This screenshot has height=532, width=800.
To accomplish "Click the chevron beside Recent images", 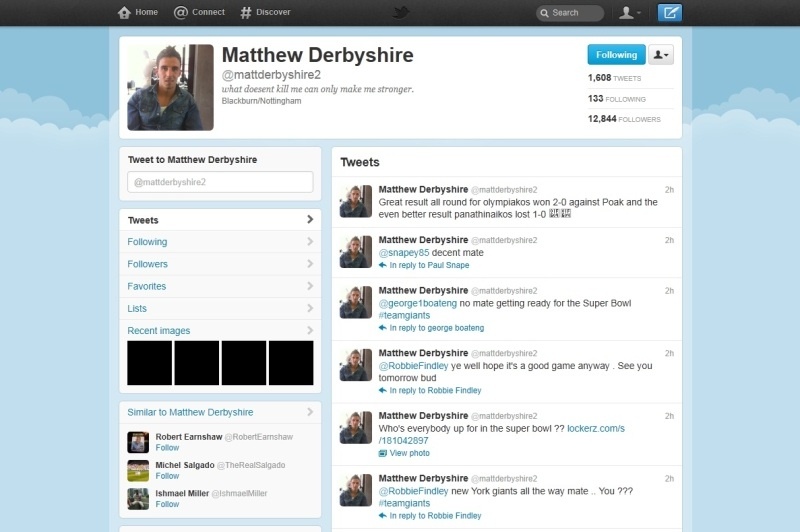I will point(310,330).
